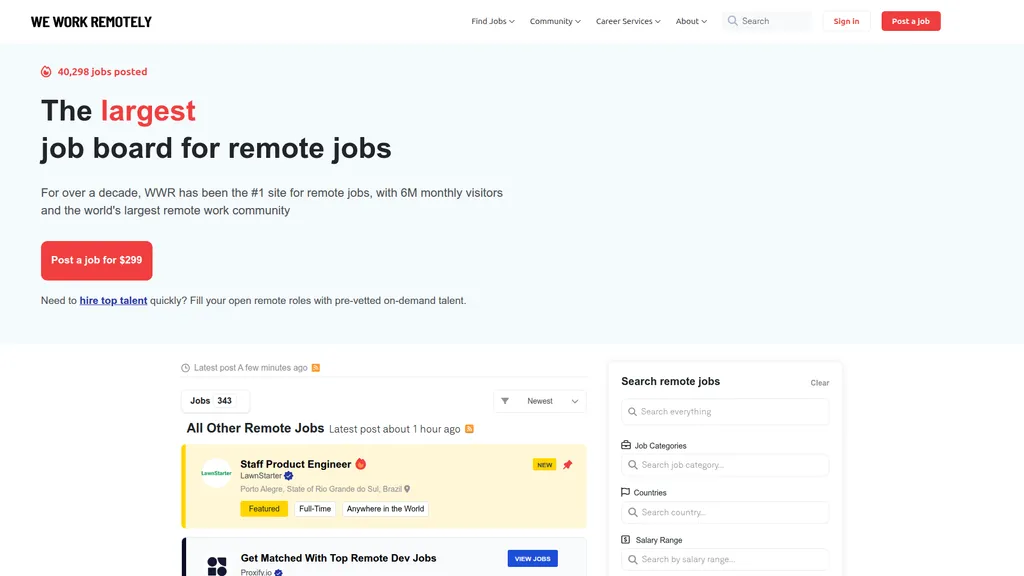Open the Search by salary range field
This screenshot has width=1024, height=576.
[725, 560]
